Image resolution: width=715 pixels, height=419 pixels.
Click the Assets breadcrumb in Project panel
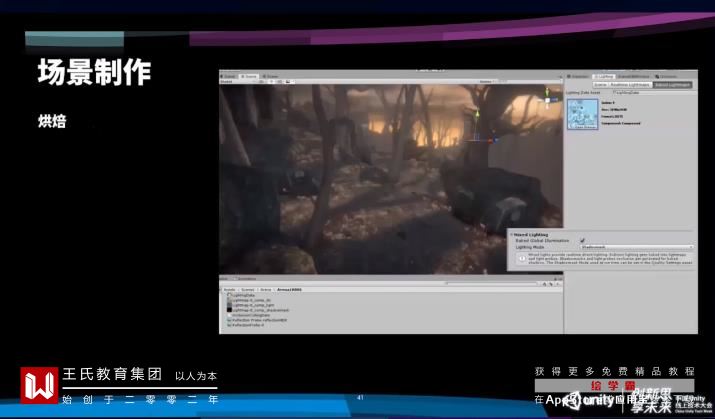tap(229, 290)
